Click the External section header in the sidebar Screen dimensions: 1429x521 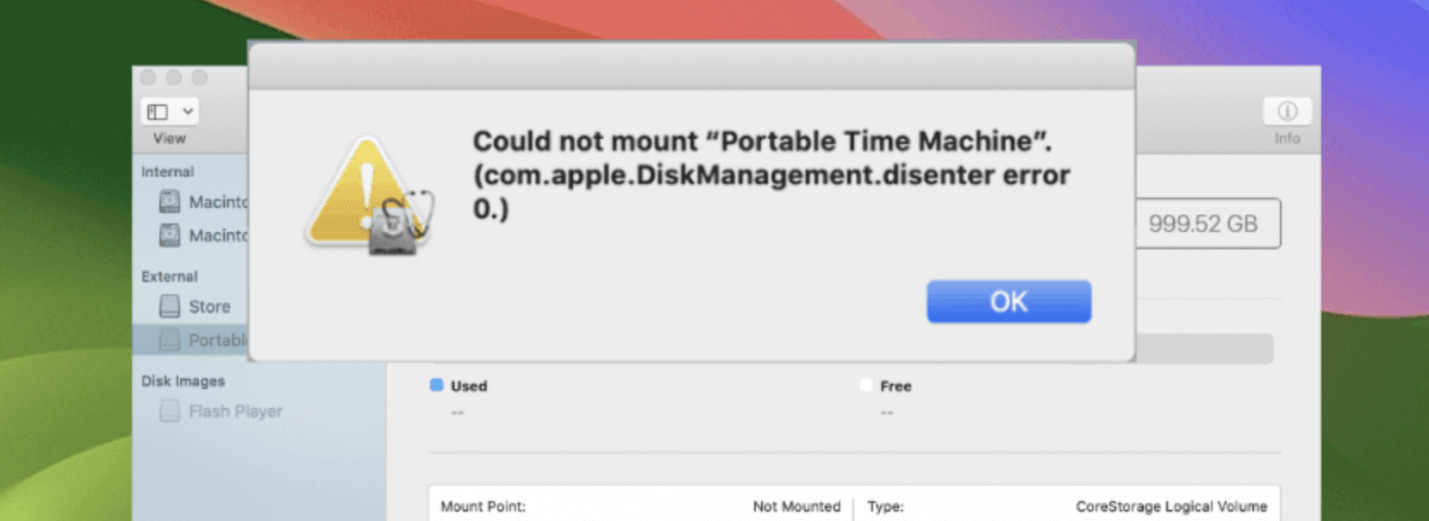tap(170, 276)
